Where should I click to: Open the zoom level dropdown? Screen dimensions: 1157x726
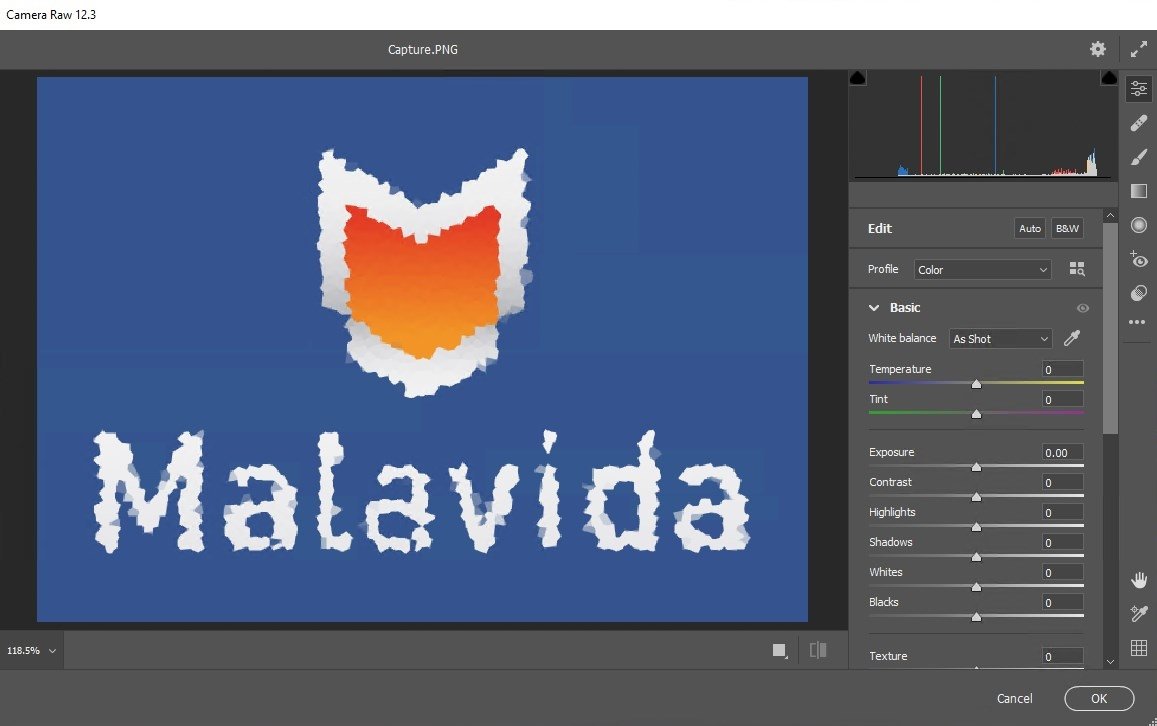(x=52, y=651)
